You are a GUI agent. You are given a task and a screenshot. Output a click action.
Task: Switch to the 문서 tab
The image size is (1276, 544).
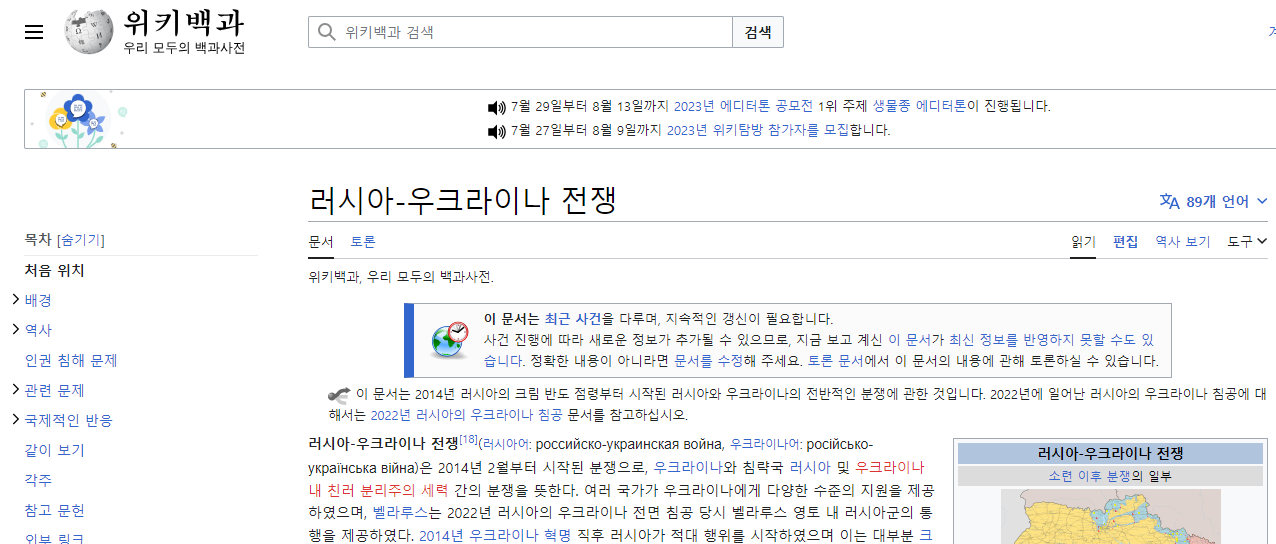pos(321,241)
